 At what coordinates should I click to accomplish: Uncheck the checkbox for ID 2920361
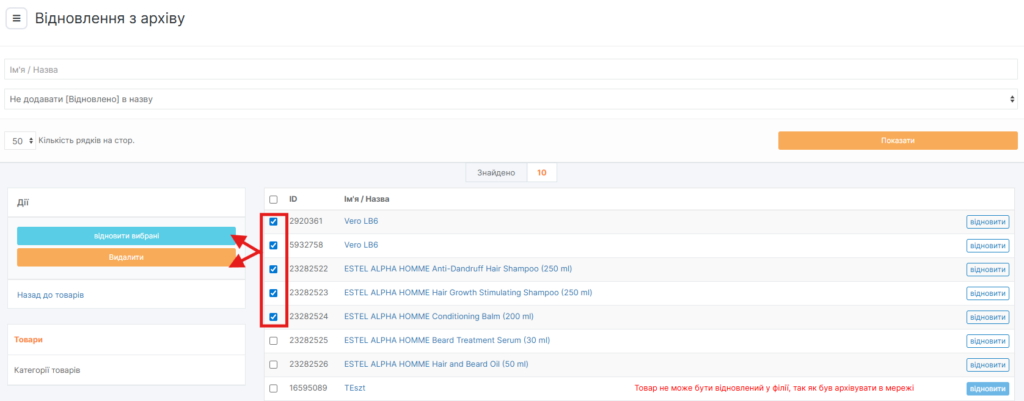[x=274, y=222]
